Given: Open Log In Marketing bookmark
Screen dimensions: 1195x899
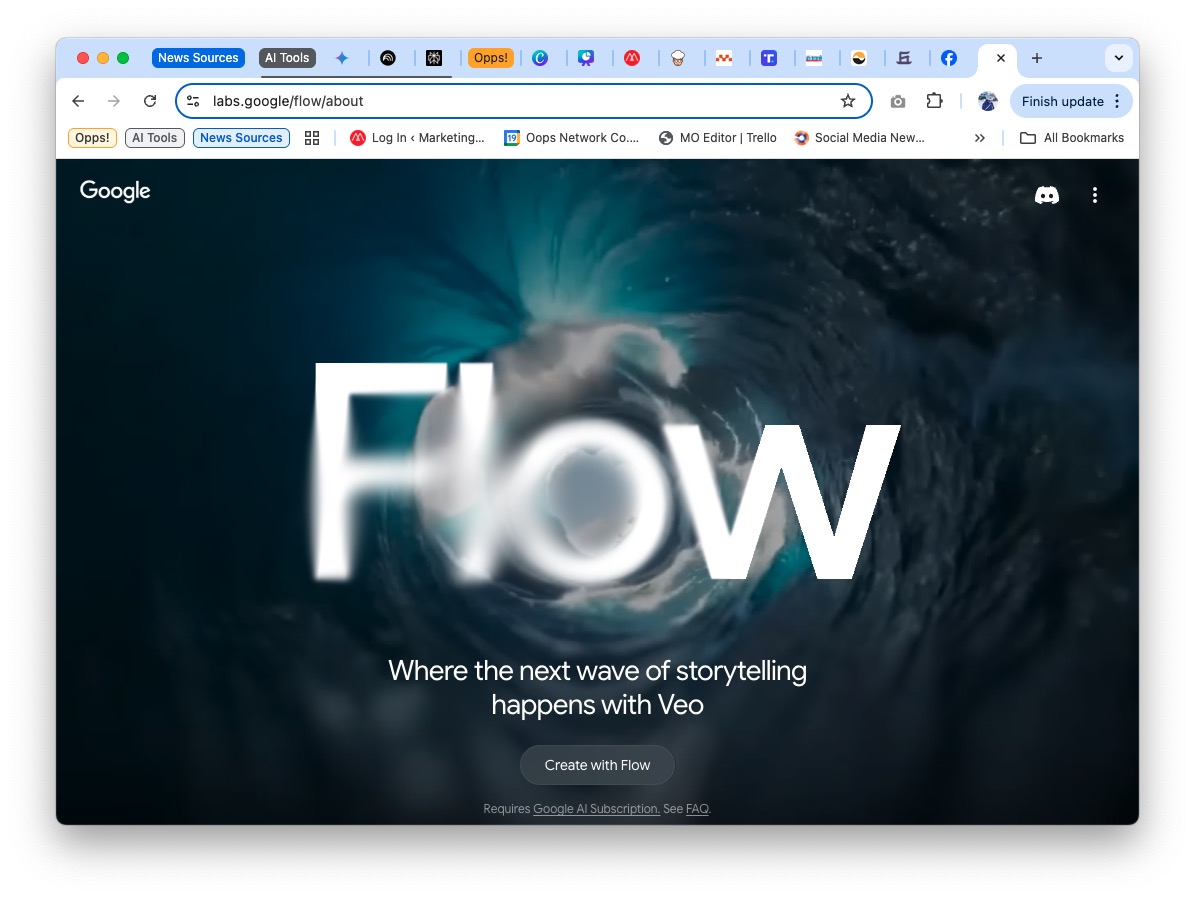Looking at the screenshot, I should 417,138.
